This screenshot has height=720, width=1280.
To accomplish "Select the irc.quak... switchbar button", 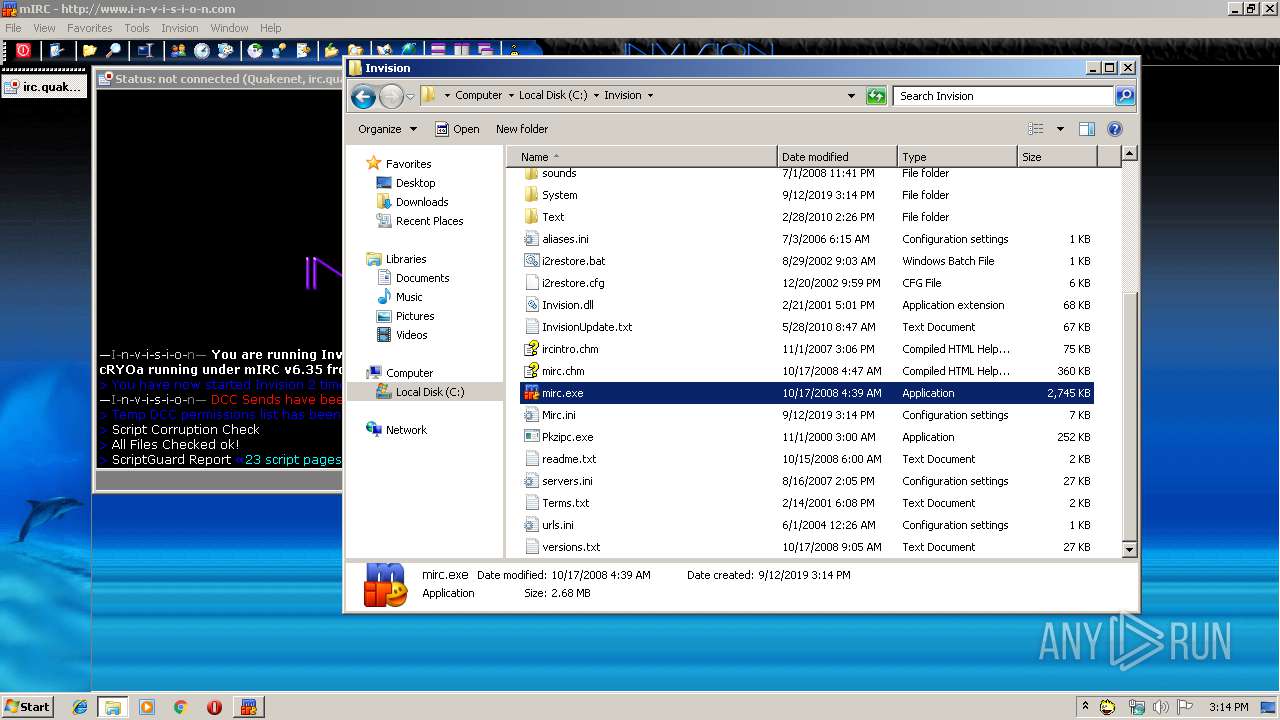I will (x=44, y=87).
